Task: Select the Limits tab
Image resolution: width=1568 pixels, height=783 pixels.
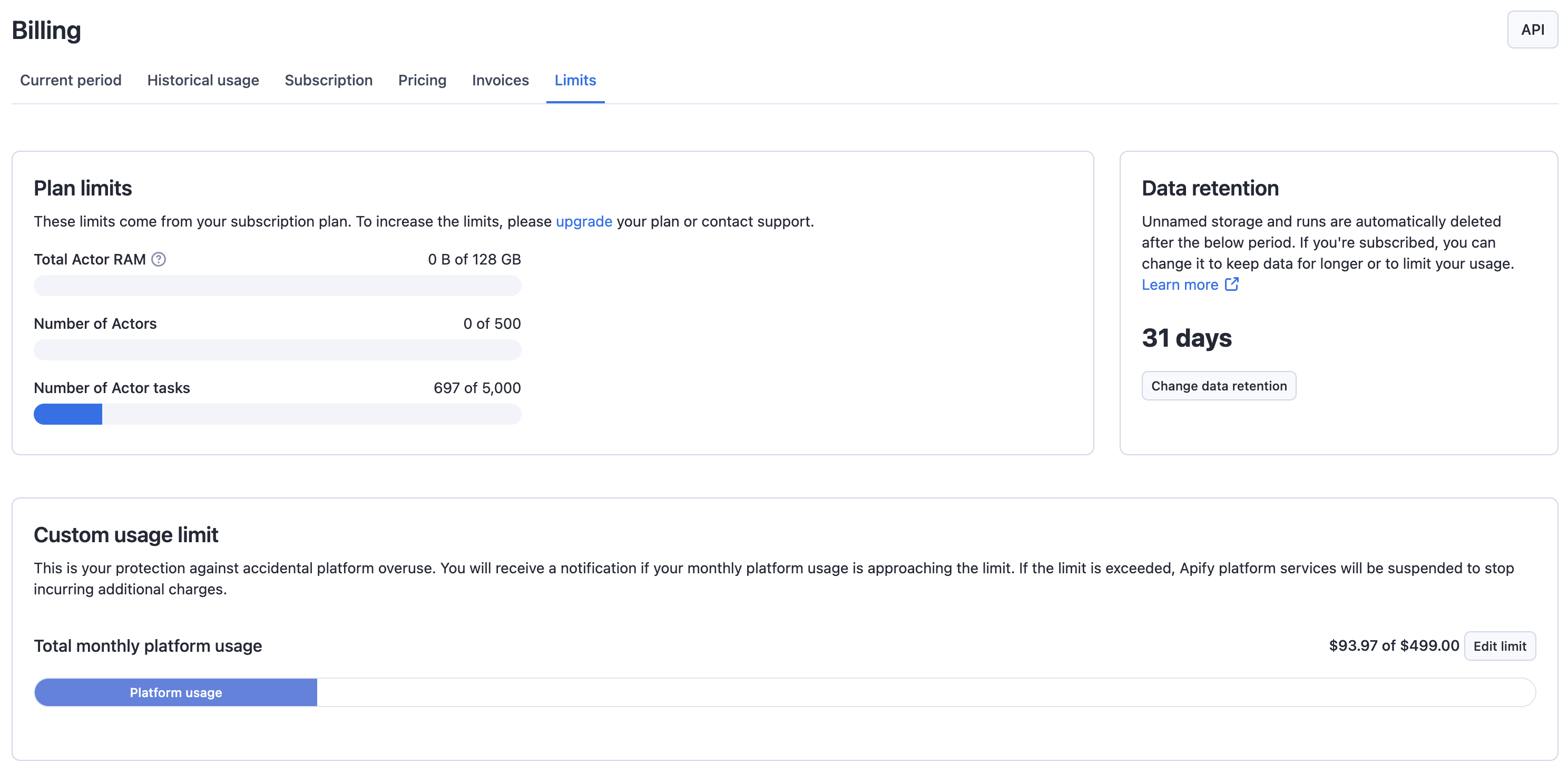Action: pyautogui.click(x=575, y=80)
